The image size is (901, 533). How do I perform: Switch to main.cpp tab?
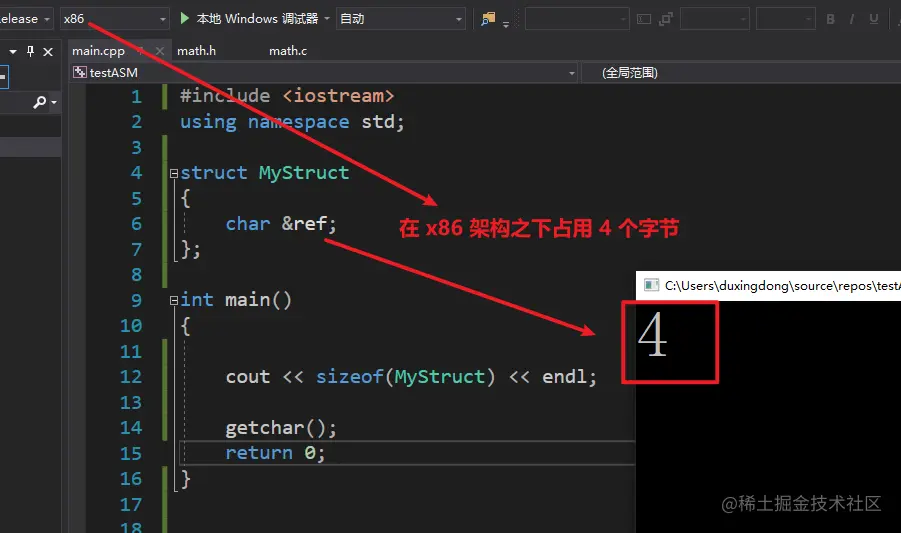point(98,51)
